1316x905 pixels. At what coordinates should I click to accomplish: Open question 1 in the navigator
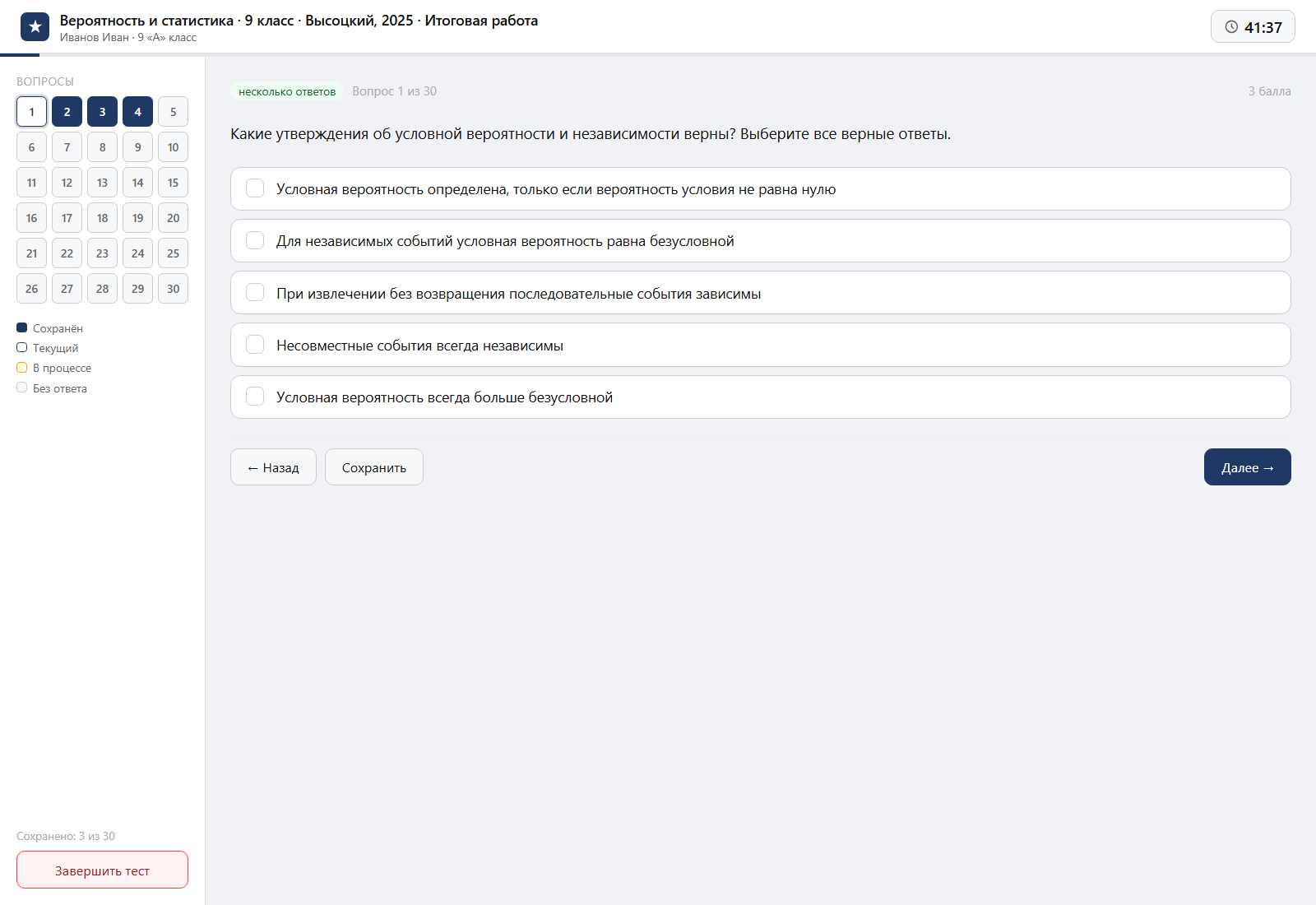point(31,112)
